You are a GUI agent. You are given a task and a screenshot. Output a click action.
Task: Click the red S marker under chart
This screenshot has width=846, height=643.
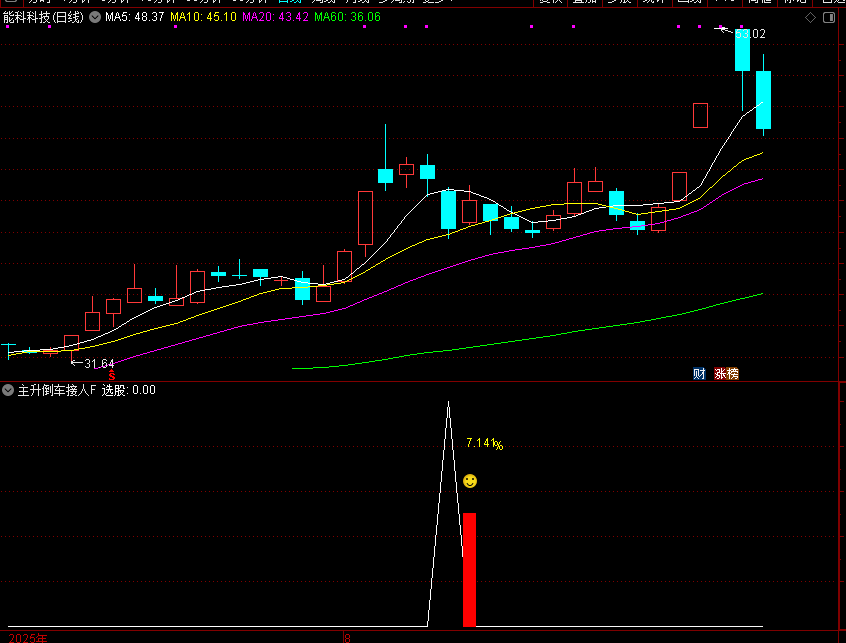pos(112,375)
